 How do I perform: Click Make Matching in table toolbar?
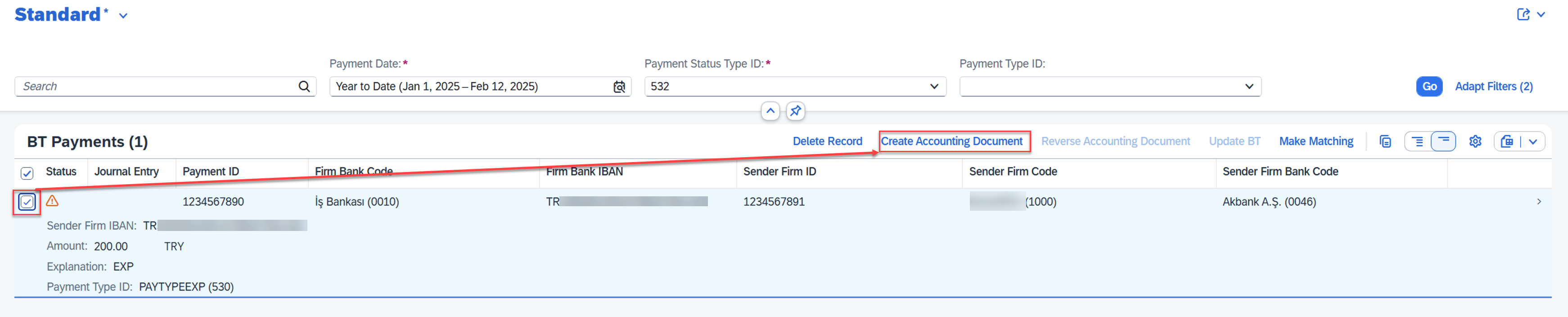[1316, 141]
